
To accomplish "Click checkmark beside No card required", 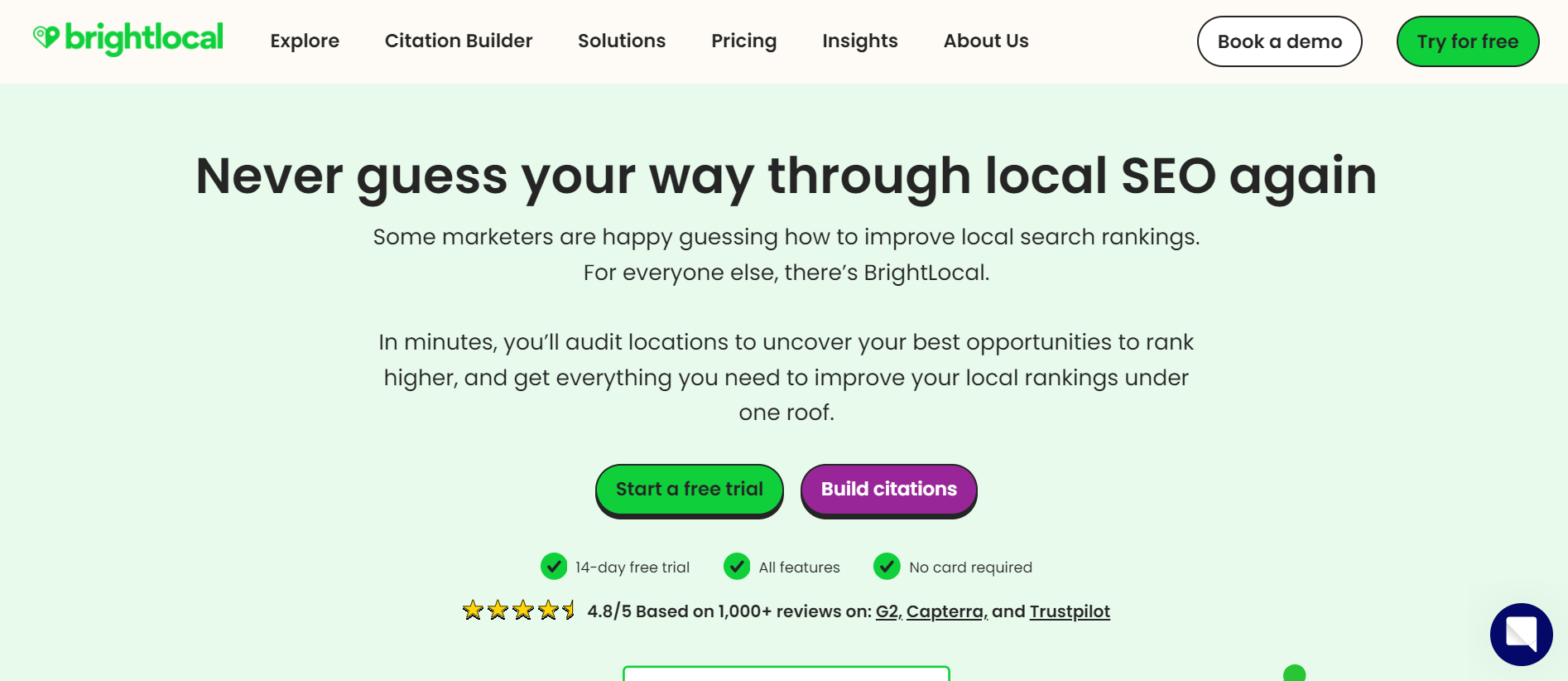I will pyautogui.click(x=887, y=567).
